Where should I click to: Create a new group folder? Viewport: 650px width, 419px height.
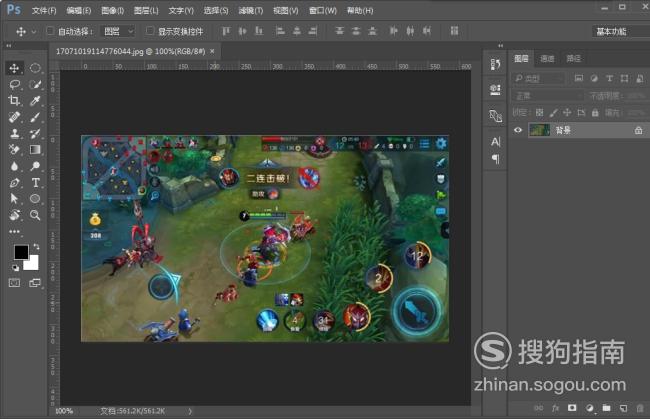pyautogui.click(x=606, y=408)
